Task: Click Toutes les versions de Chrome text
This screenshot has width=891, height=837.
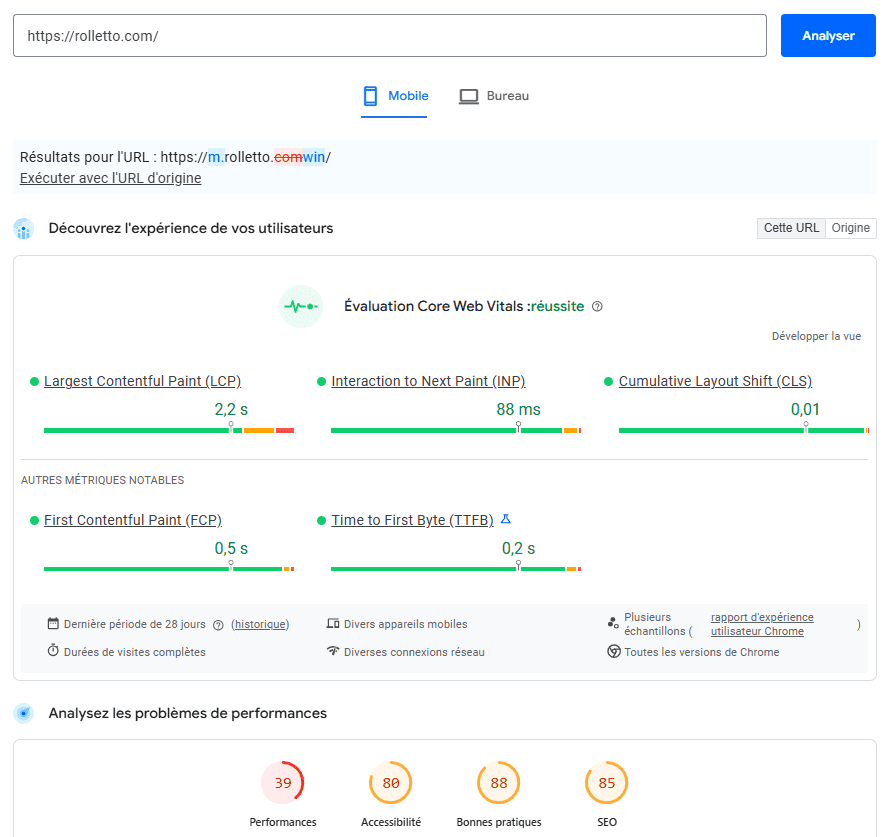Action: click(x=702, y=652)
